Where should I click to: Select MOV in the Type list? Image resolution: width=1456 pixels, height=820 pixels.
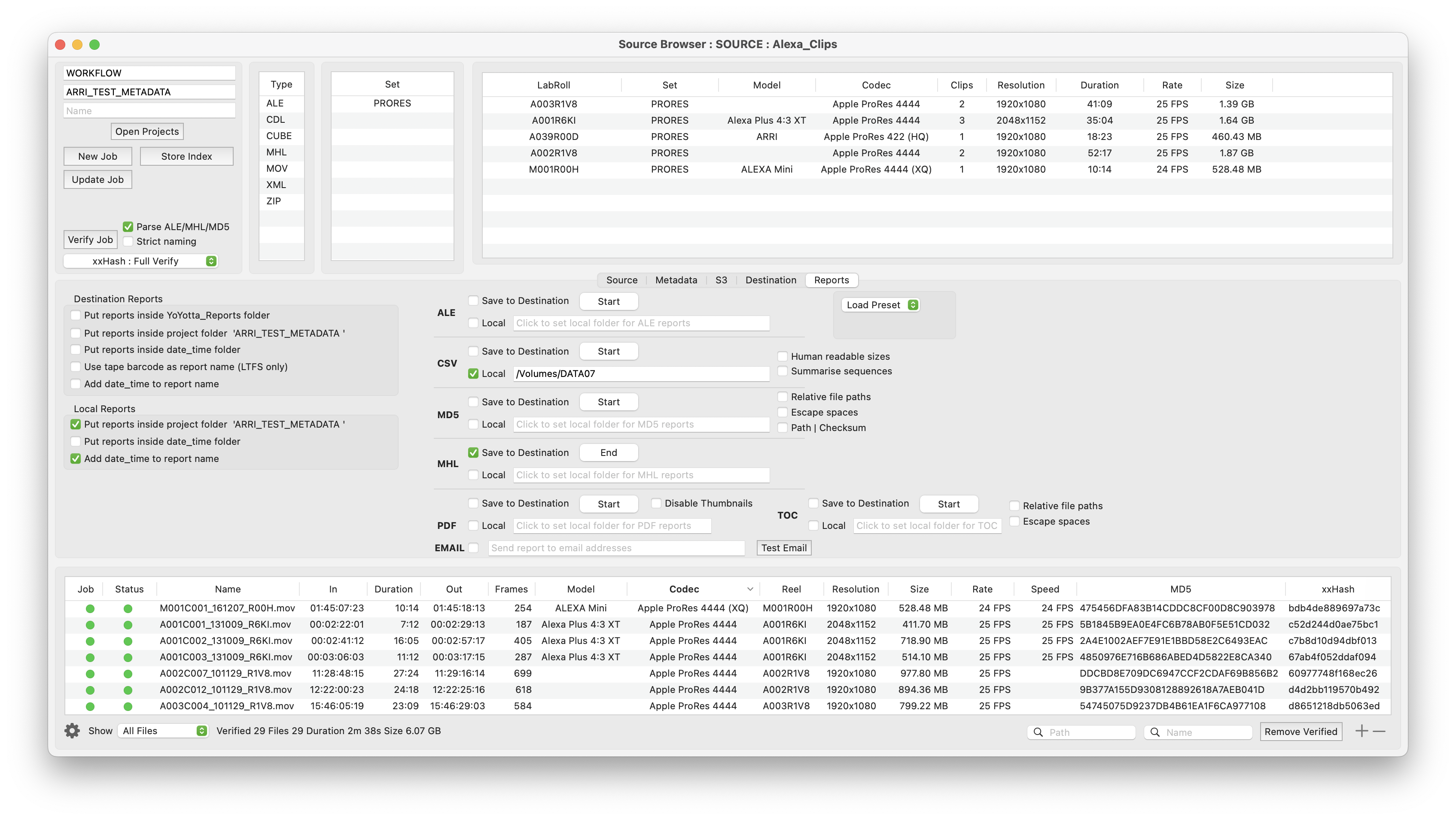(x=281, y=168)
